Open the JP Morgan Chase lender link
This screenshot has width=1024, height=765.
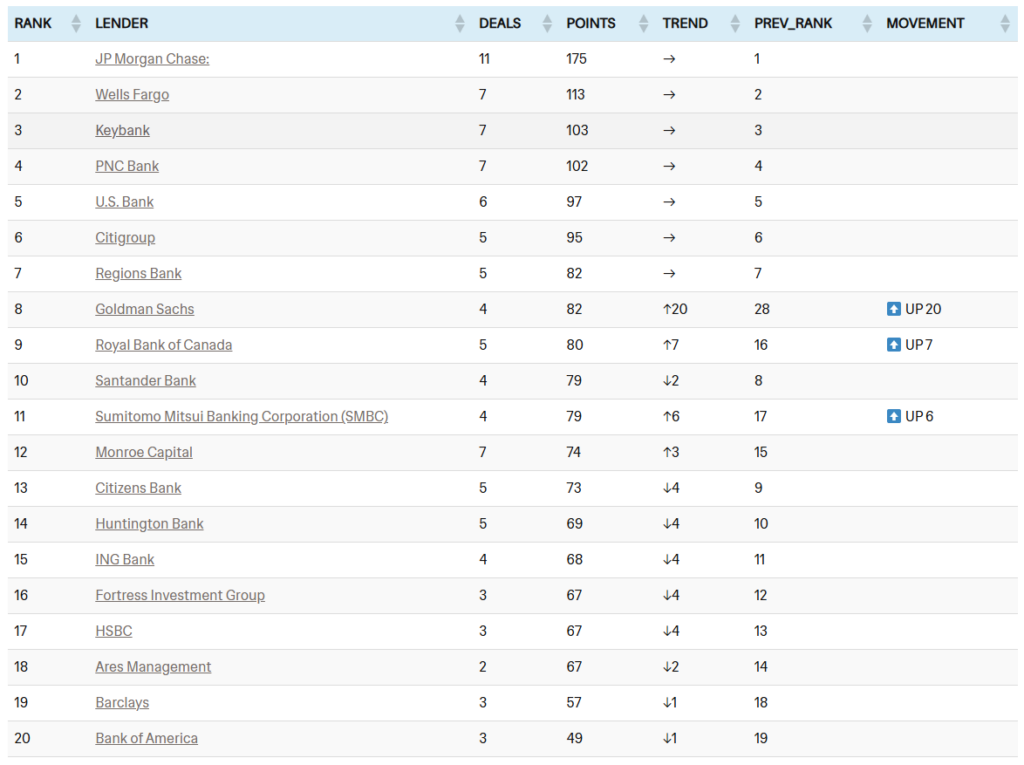[x=152, y=59]
